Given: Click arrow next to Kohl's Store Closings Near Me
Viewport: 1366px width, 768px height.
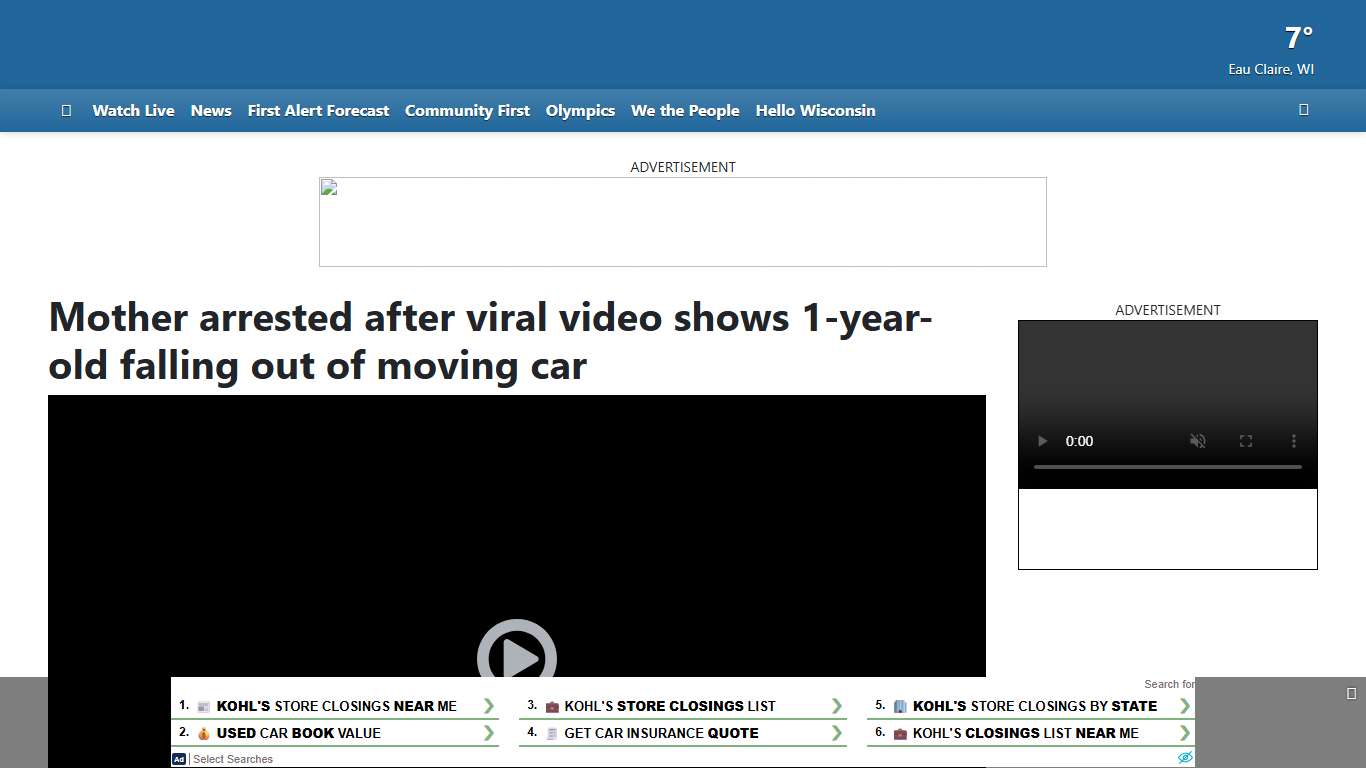Looking at the screenshot, I should [x=488, y=706].
